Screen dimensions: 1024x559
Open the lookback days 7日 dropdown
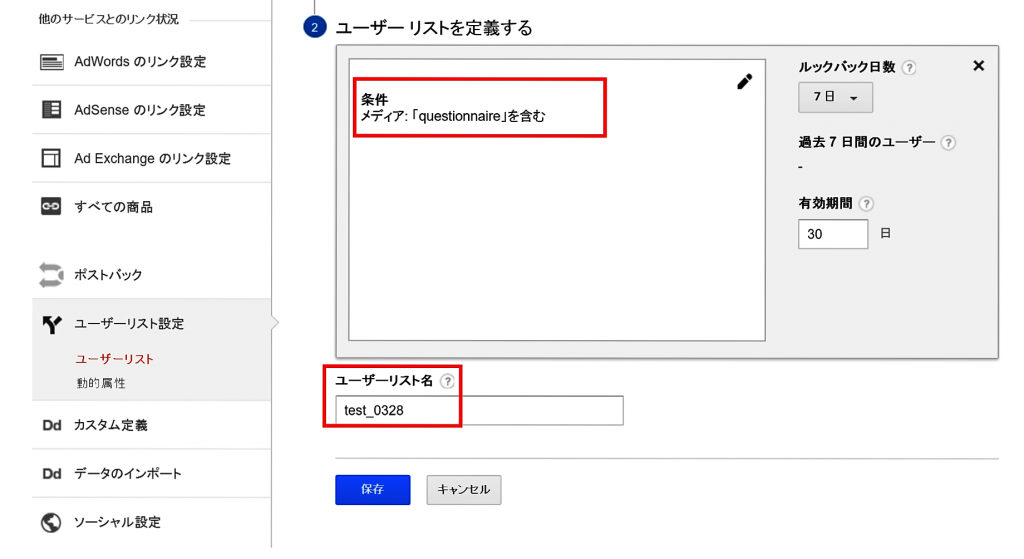pos(835,98)
